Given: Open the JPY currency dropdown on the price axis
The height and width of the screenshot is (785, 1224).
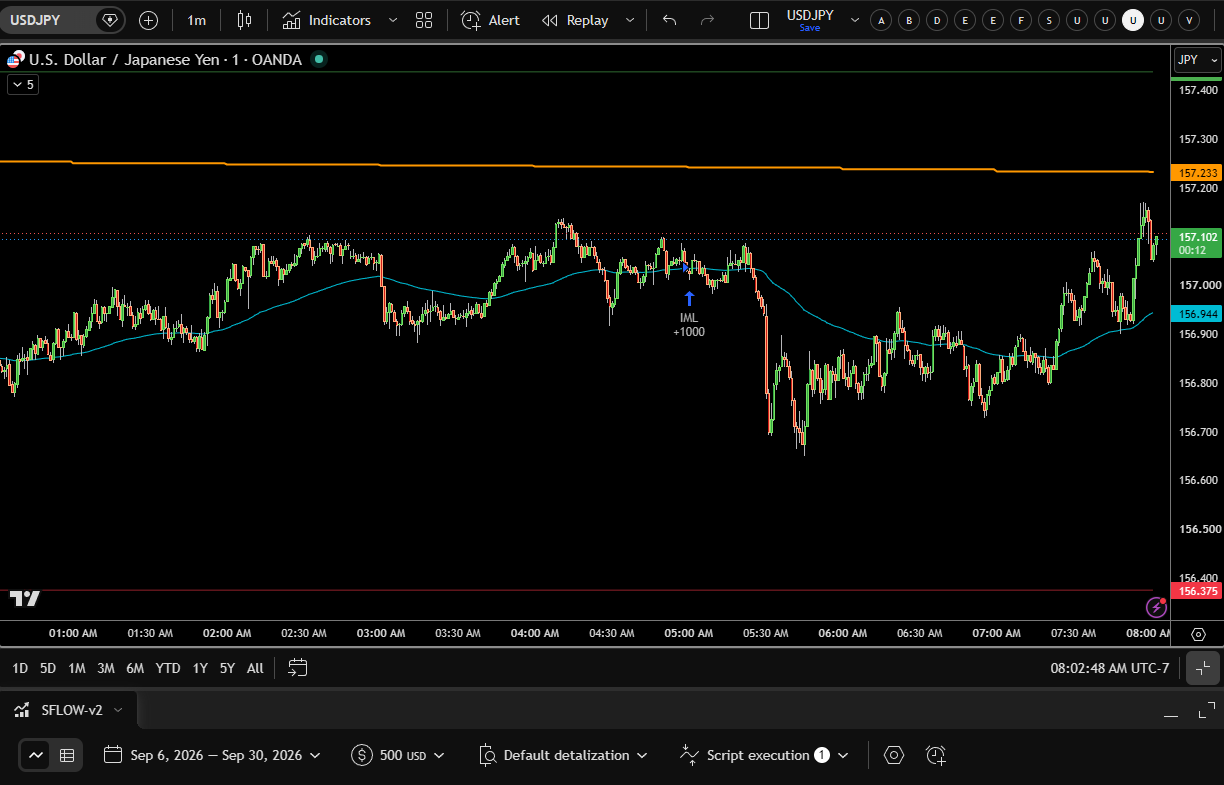Looking at the screenshot, I should coord(1197,60).
